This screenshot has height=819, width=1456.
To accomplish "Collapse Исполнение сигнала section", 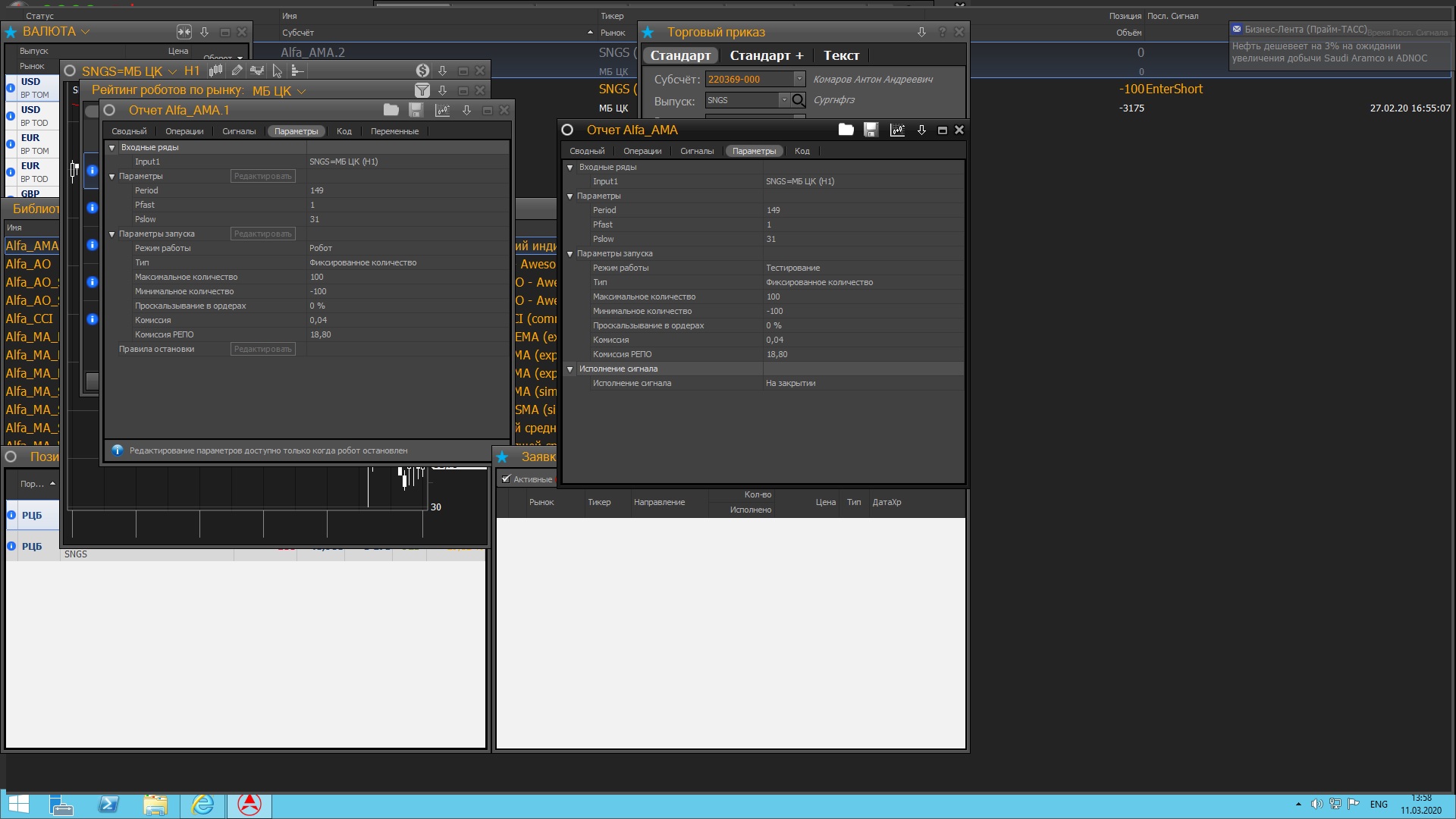I will click(x=570, y=369).
